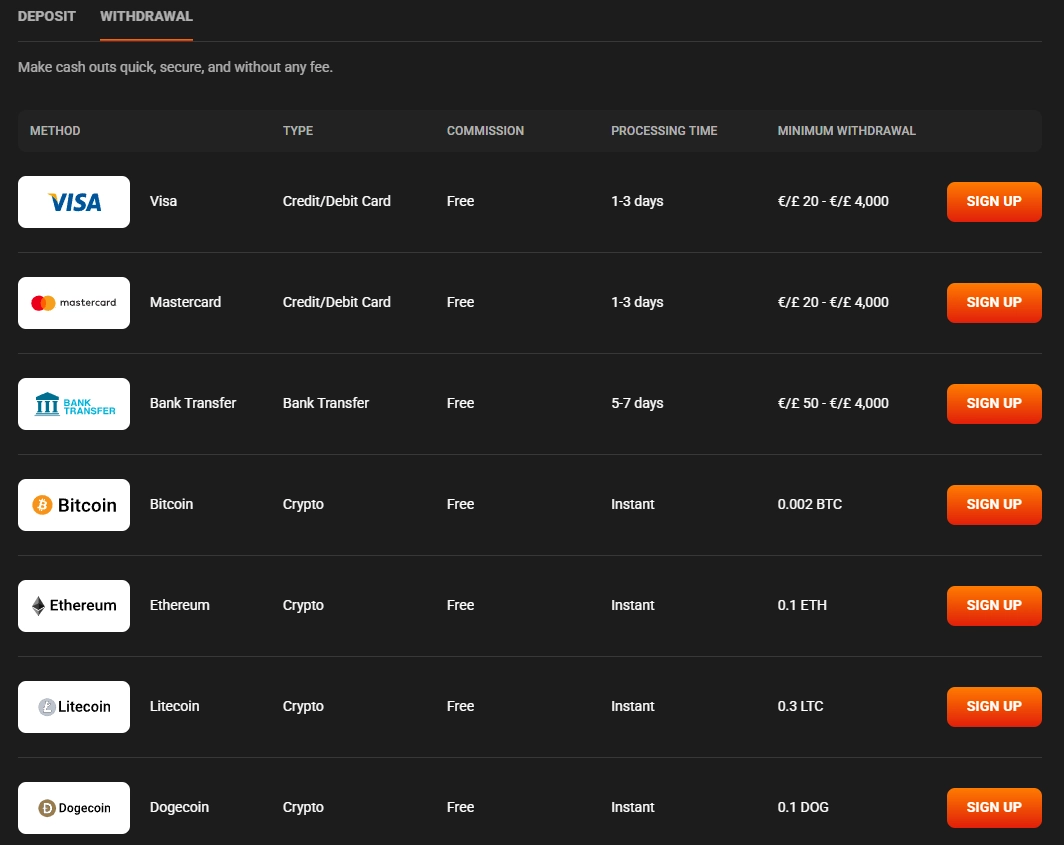Click Bank Transfer in the Method column

click(193, 403)
